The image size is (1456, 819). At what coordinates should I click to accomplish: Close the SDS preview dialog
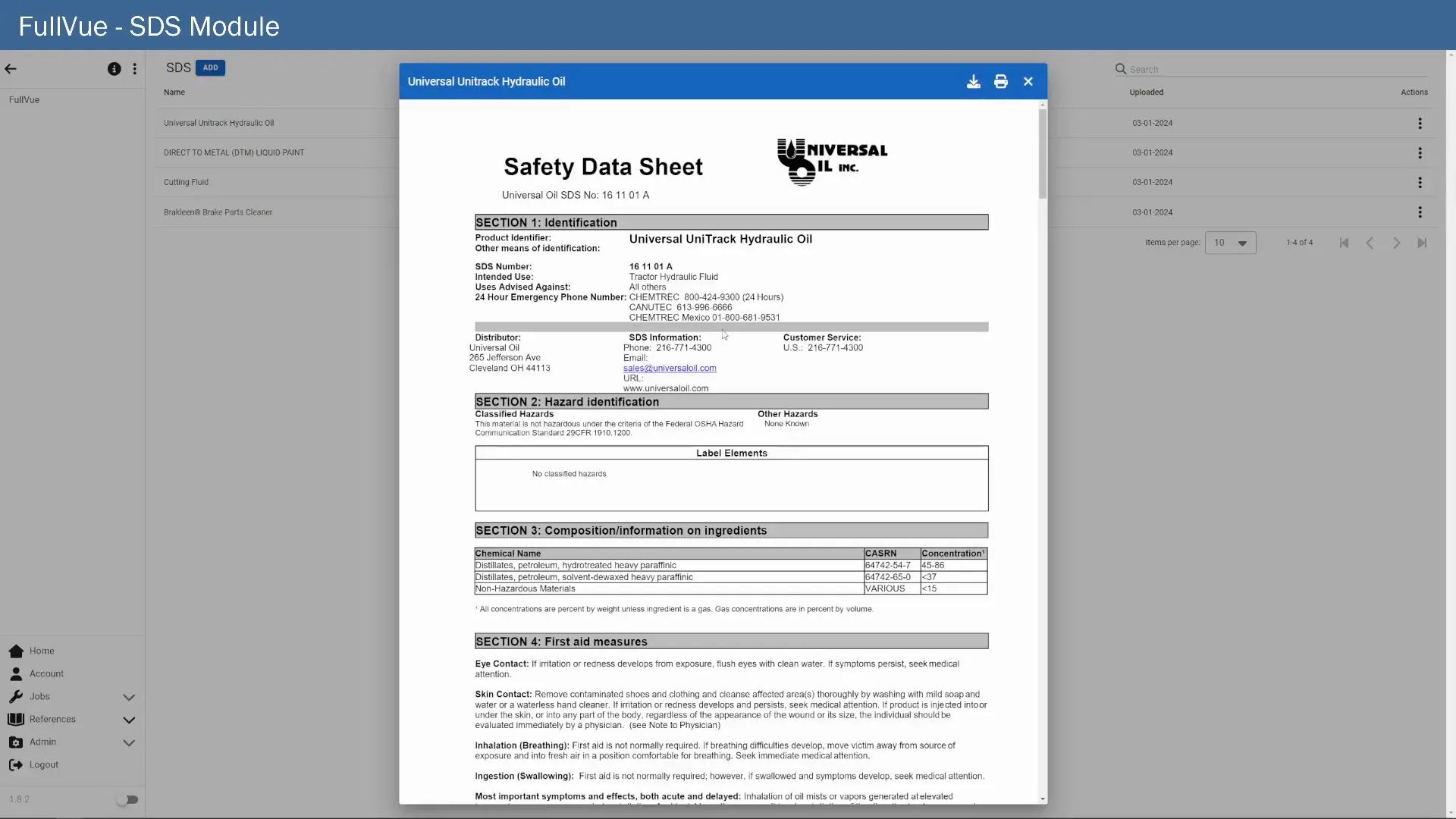click(x=1028, y=82)
